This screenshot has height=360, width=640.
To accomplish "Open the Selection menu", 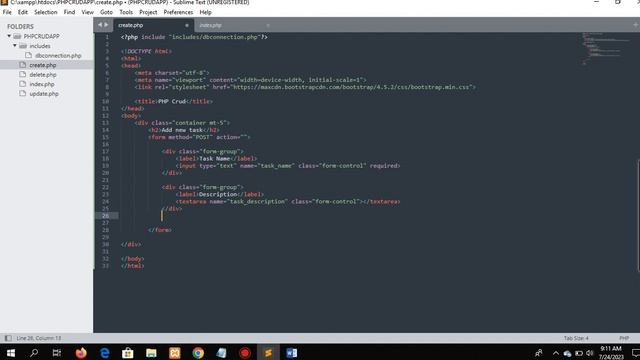I will pyautogui.click(x=45, y=12).
